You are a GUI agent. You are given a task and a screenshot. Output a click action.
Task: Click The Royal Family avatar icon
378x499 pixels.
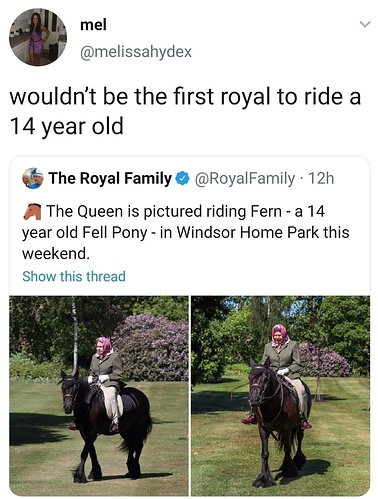point(33,178)
